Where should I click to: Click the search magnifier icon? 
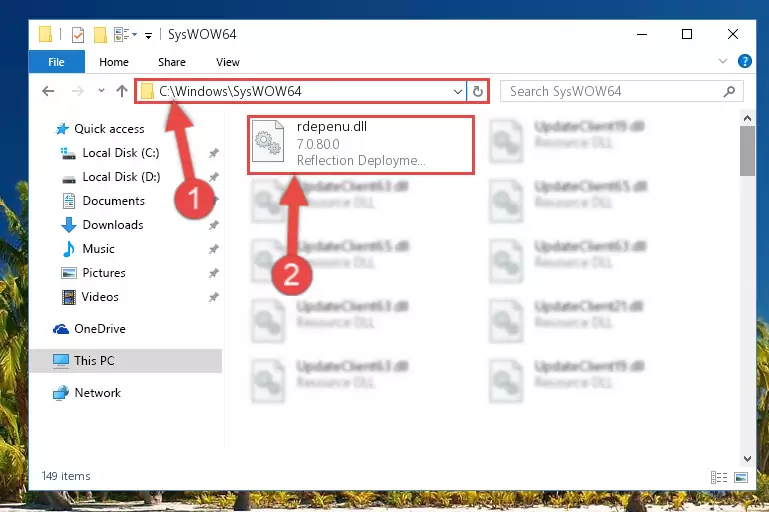pyautogui.click(x=729, y=91)
